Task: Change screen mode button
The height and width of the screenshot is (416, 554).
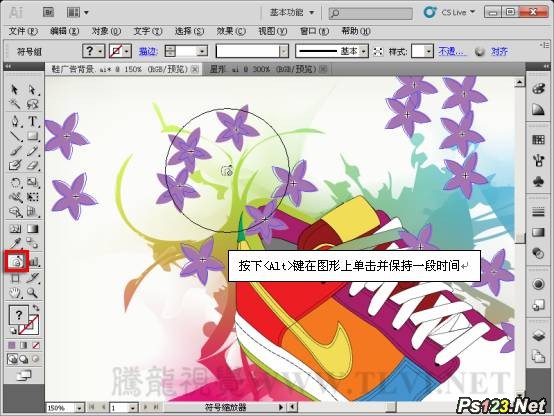Action: 24,375
